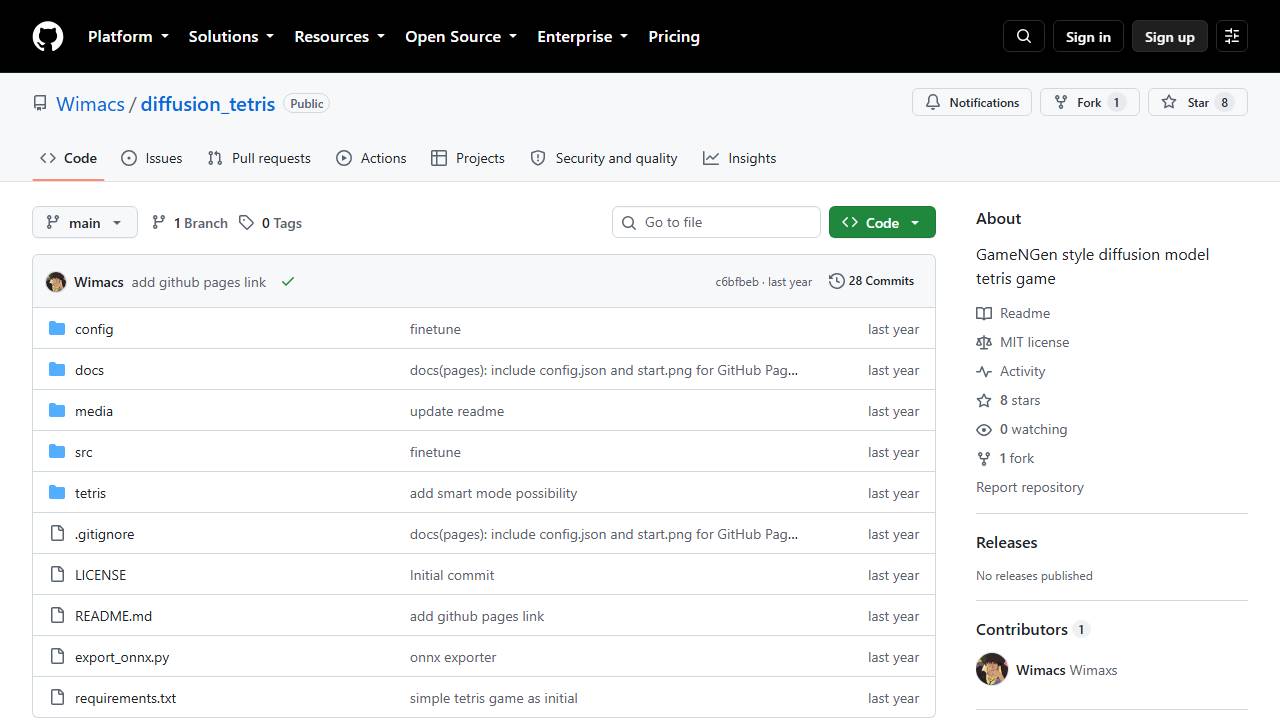Image resolution: width=1280 pixels, height=720 pixels.
Task: Expand the Solutions menu
Action: pos(231,36)
